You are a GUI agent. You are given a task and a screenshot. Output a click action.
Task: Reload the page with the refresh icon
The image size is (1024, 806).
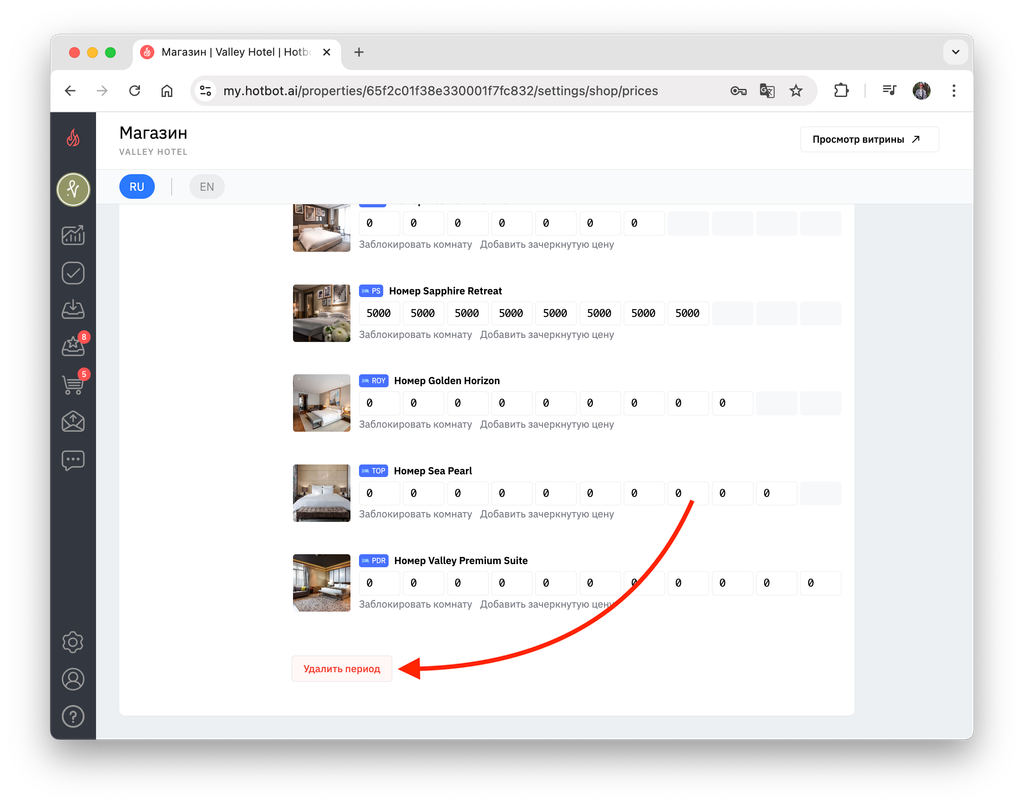(x=135, y=91)
